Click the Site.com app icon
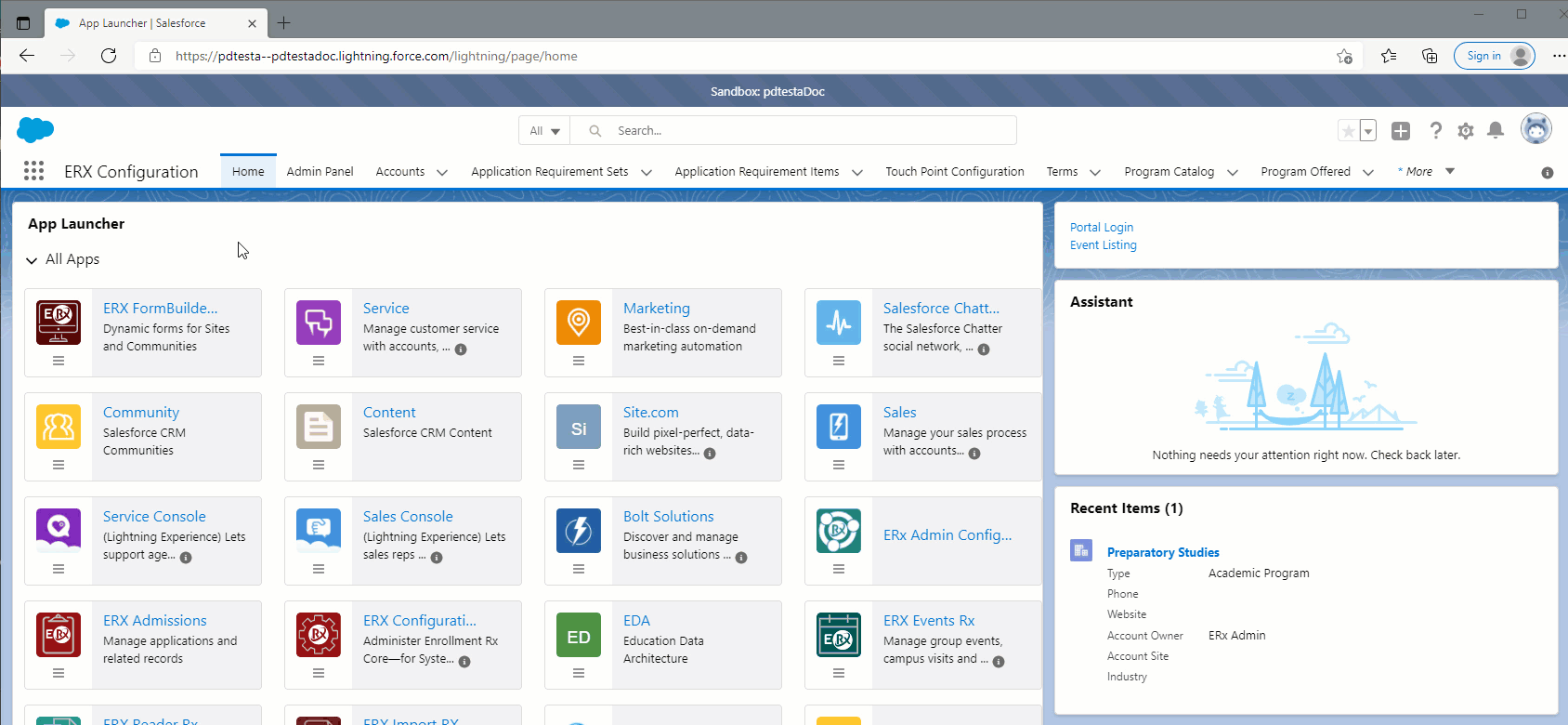Screen dimensions: 1568x725 [x=579, y=427]
